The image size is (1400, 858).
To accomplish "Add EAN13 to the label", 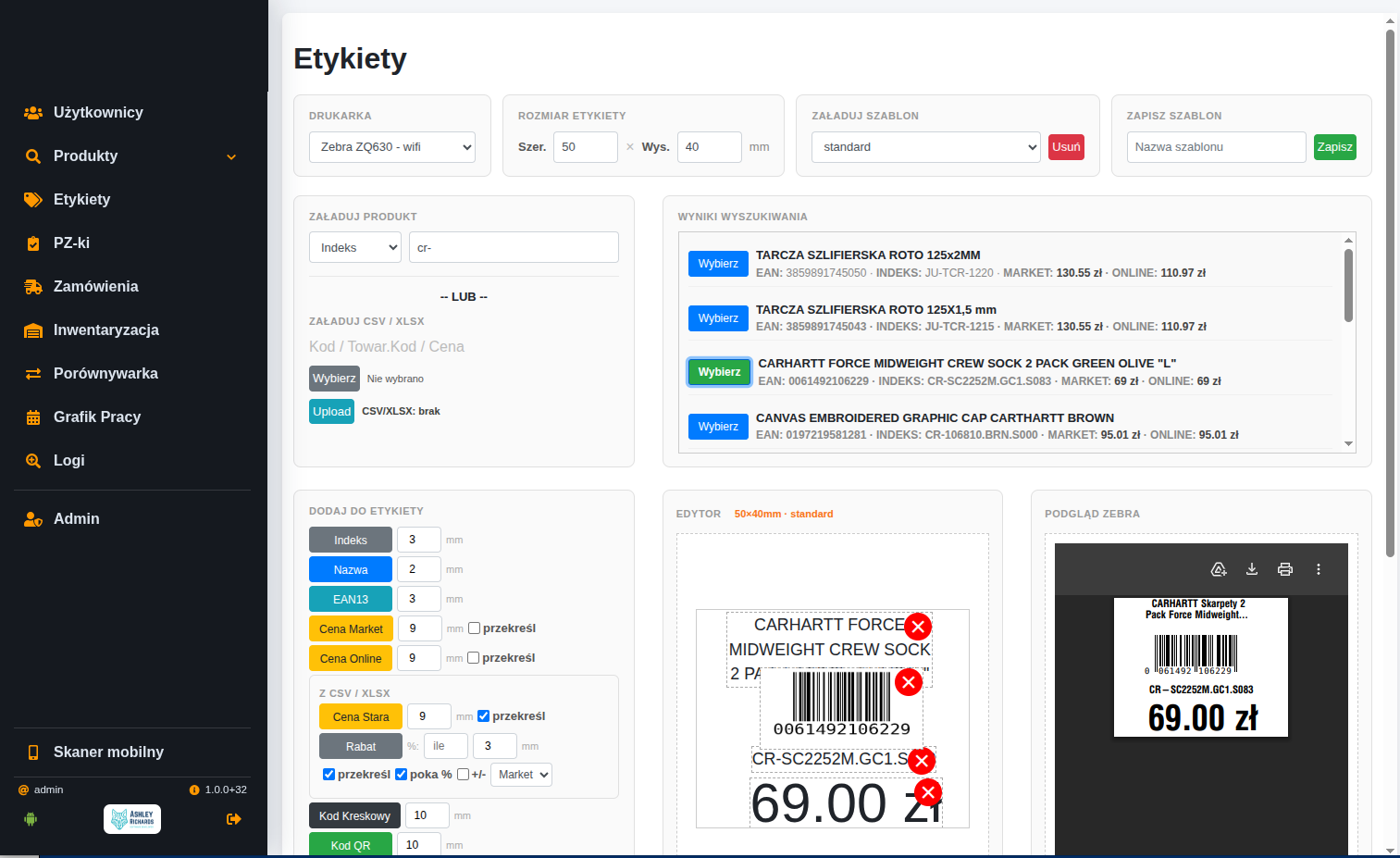I will coord(351,600).
